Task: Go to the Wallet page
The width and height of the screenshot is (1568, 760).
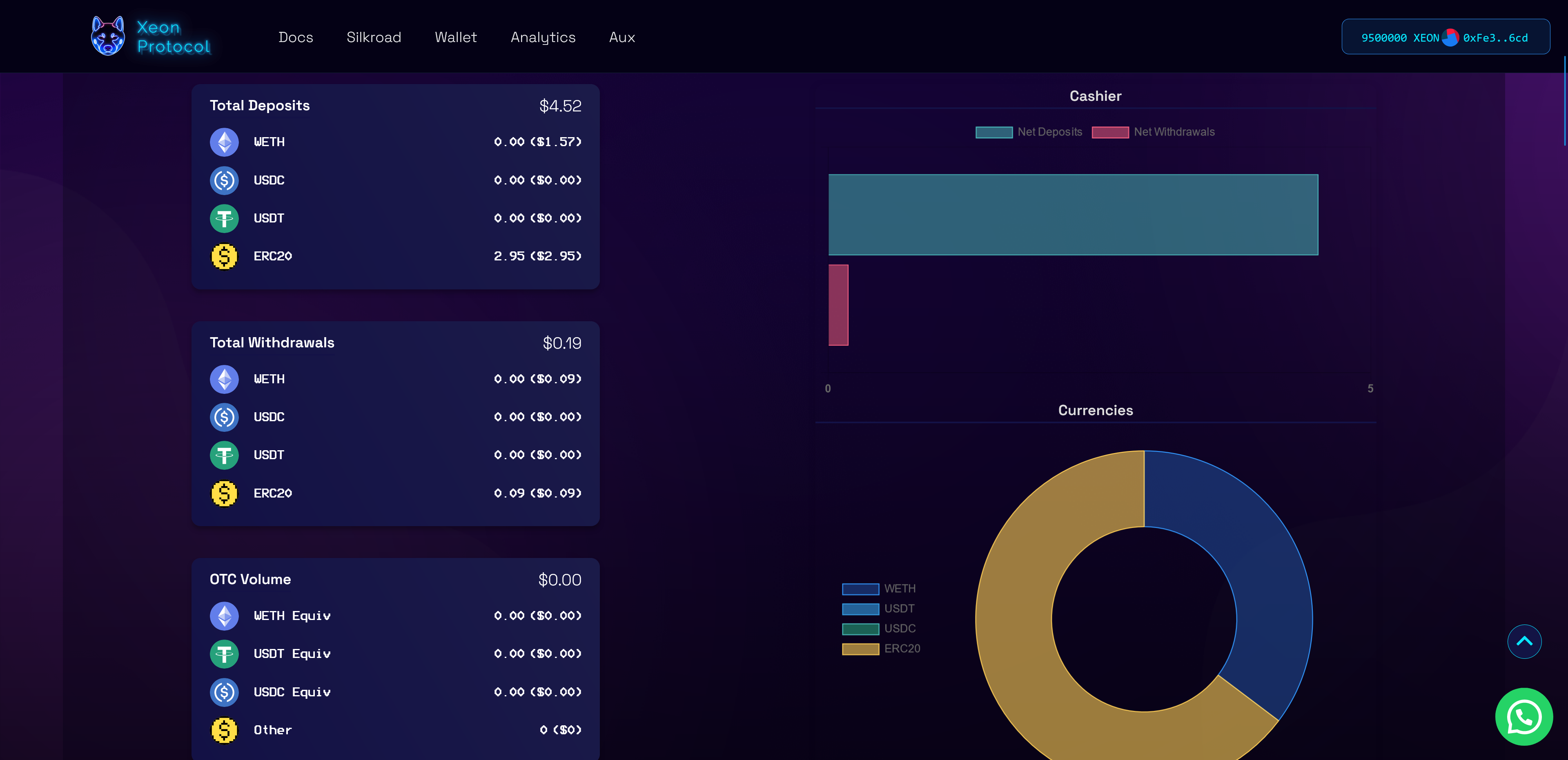Action: (455, 38)
